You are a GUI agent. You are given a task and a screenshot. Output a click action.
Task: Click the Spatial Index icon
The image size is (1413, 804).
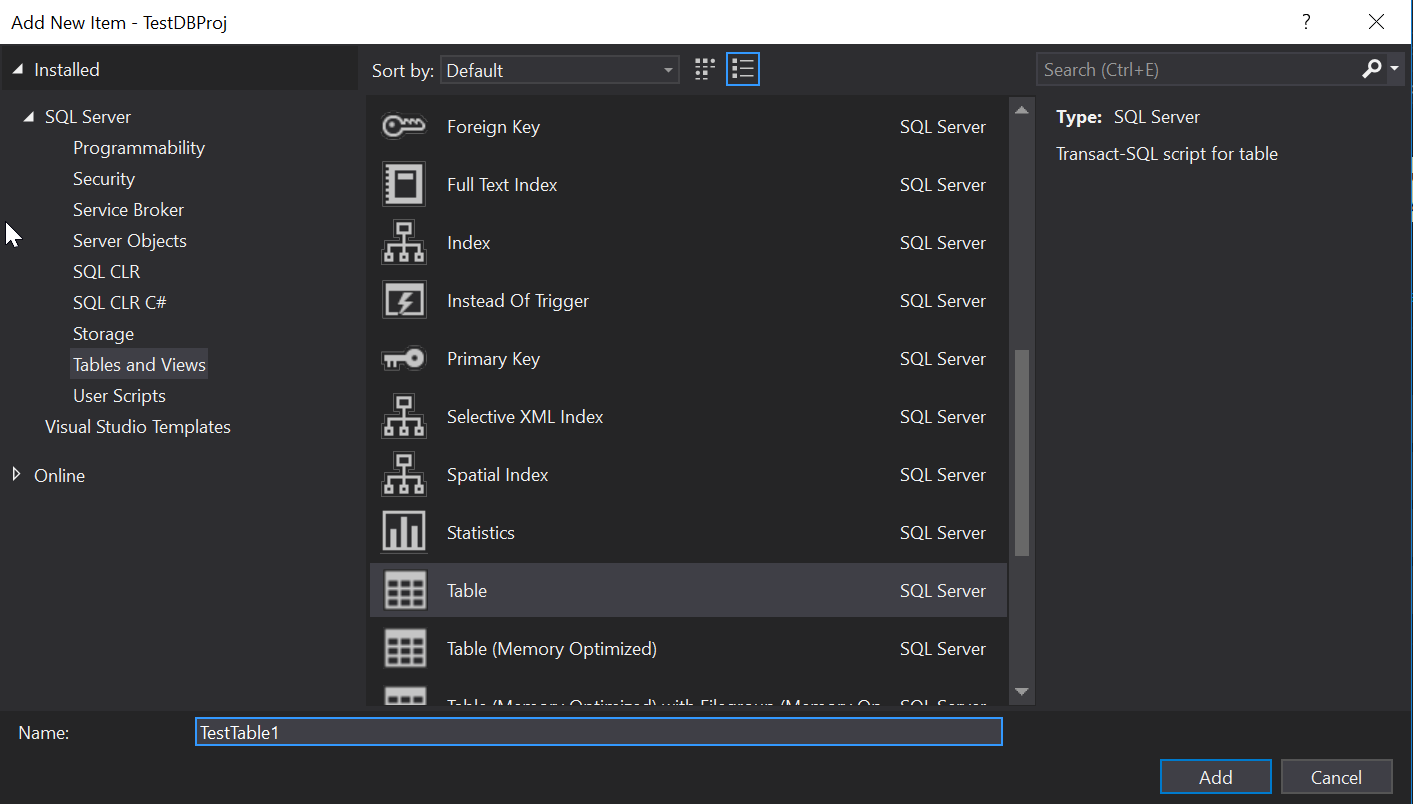404,475
